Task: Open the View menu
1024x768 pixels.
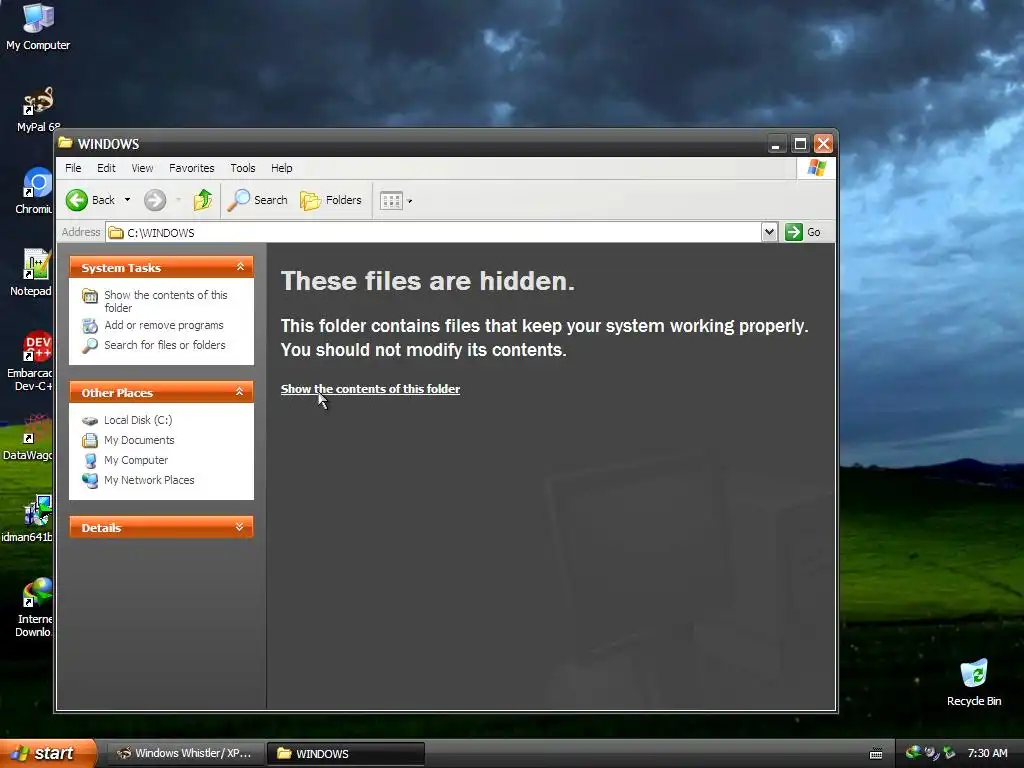Action: click(142, 168)
